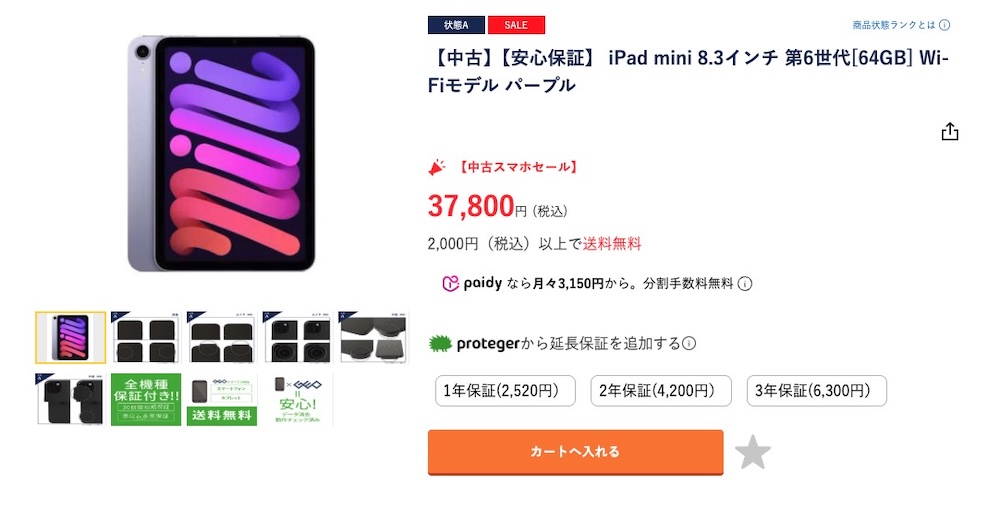View the GEO 安心 thumbnail image
1000x522 pixels.
click(298, 399)
